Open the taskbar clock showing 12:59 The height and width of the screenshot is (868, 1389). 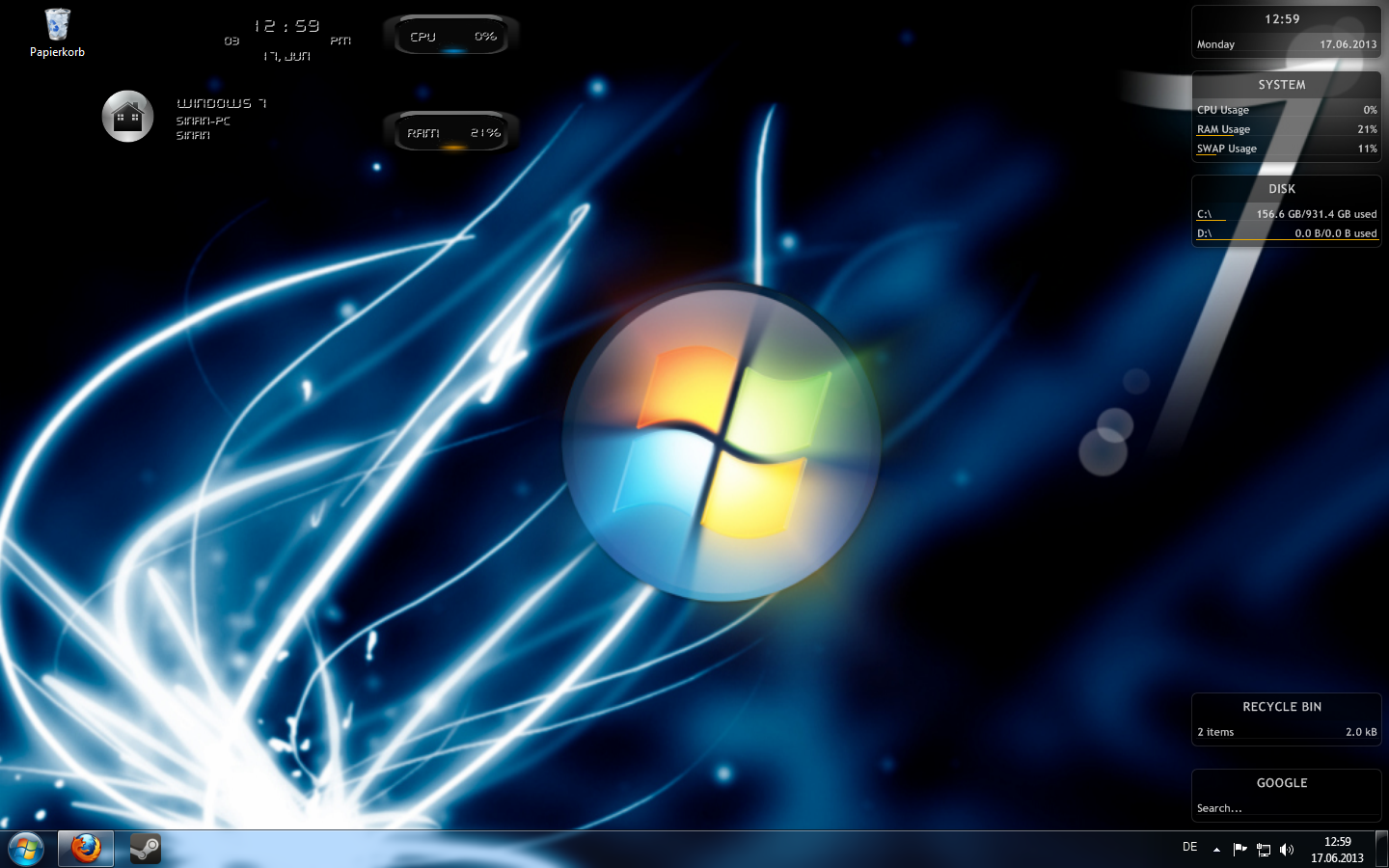pos(1337,850)
